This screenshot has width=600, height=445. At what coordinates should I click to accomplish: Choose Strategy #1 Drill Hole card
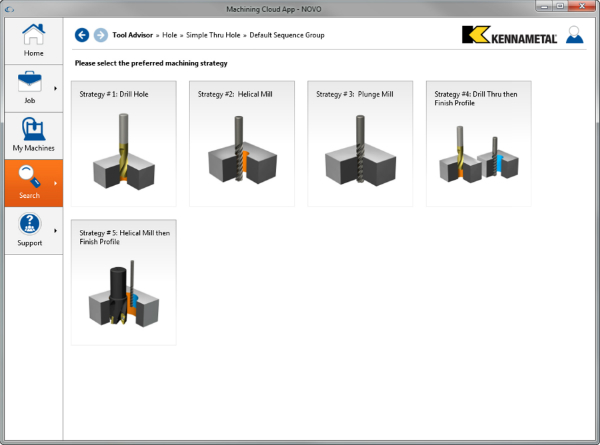[124, 143]
